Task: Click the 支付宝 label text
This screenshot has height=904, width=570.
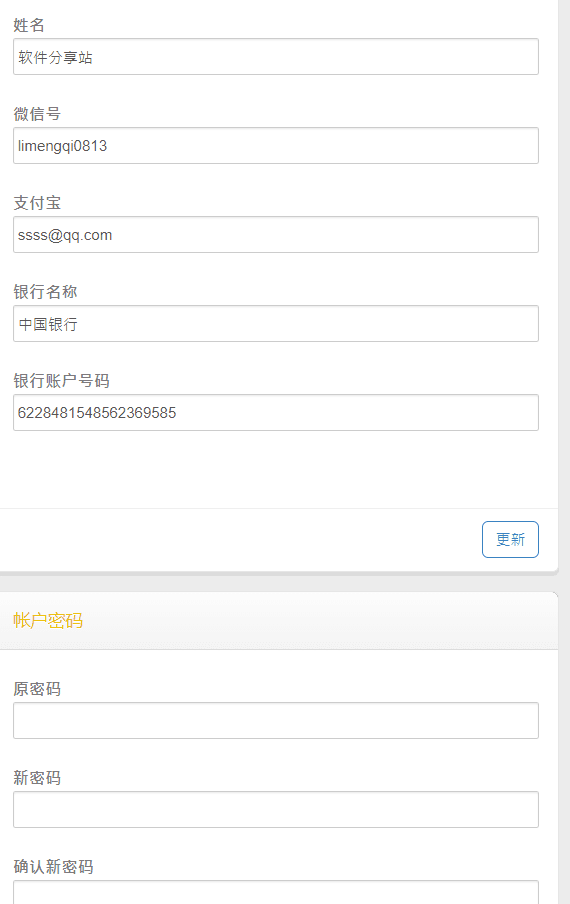Action: (37, 203)
